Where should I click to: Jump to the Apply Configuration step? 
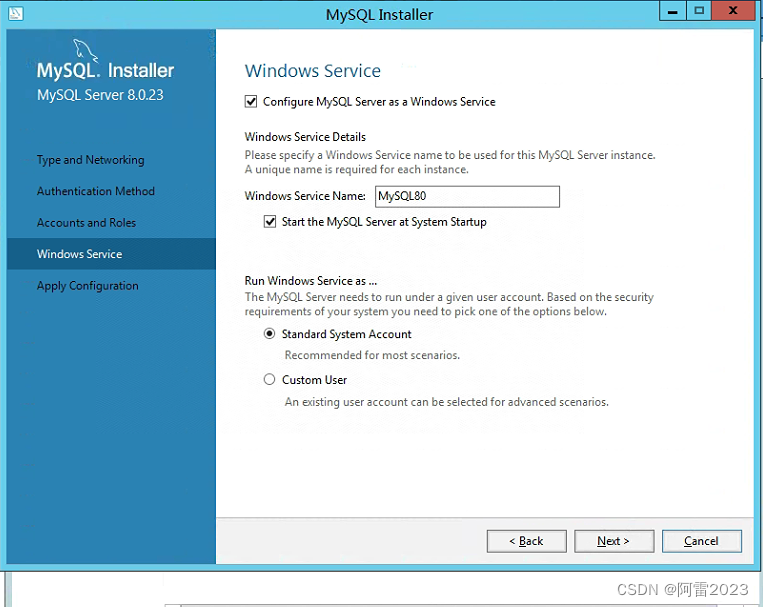pyautogui.click(x=88, y=286)
